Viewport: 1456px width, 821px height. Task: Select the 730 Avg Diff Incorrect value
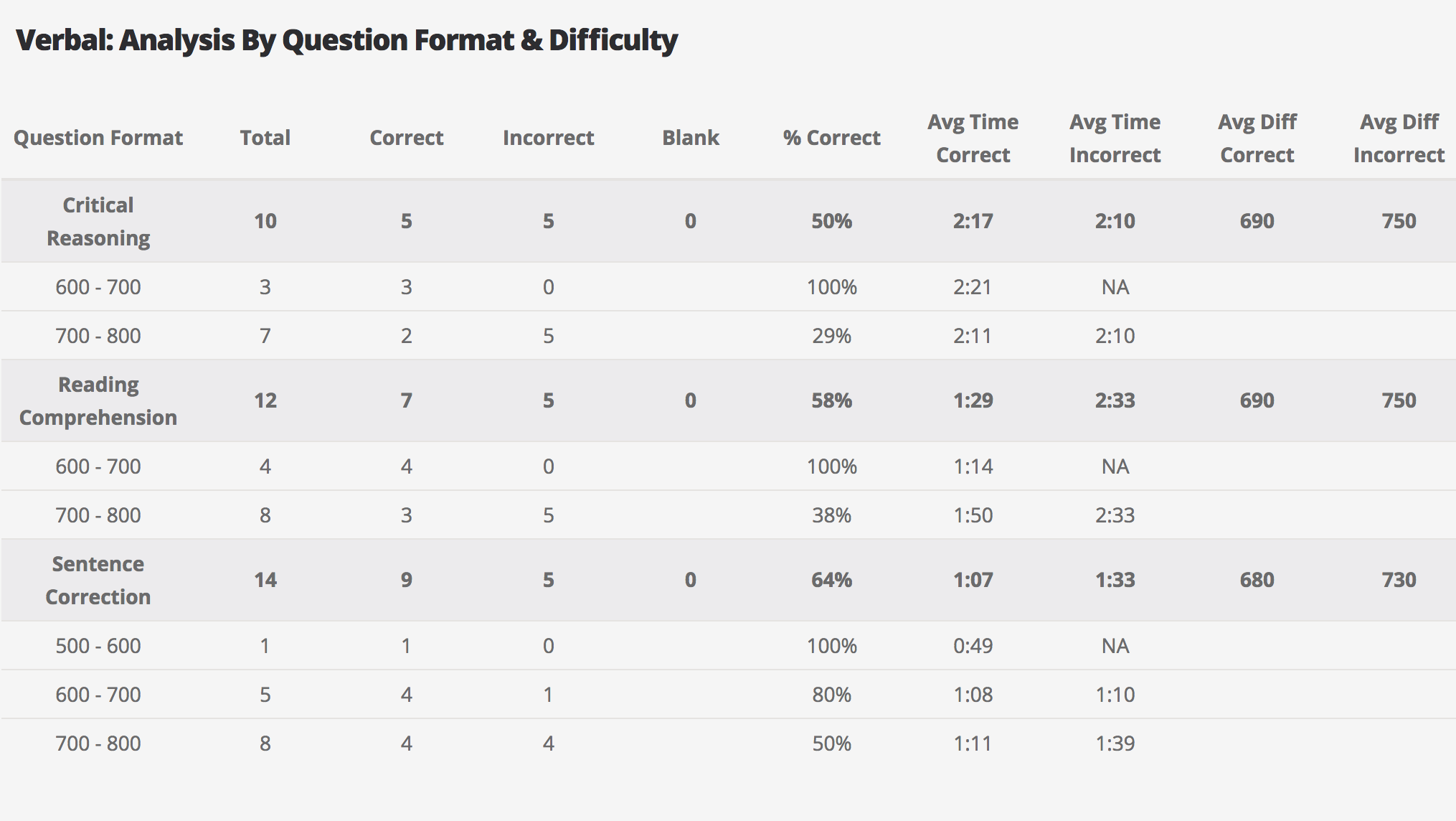(x=1399, y=580)
